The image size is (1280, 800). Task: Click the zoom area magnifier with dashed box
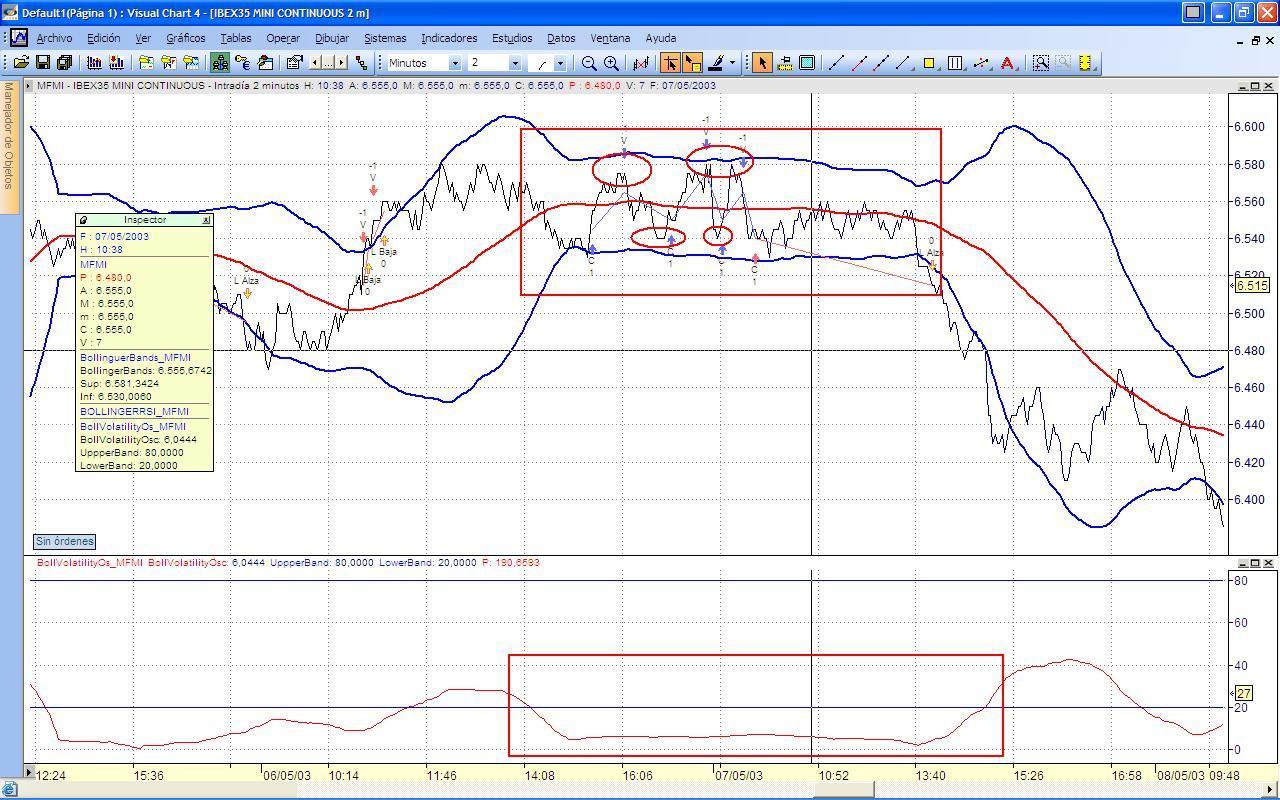(1041, 63)
